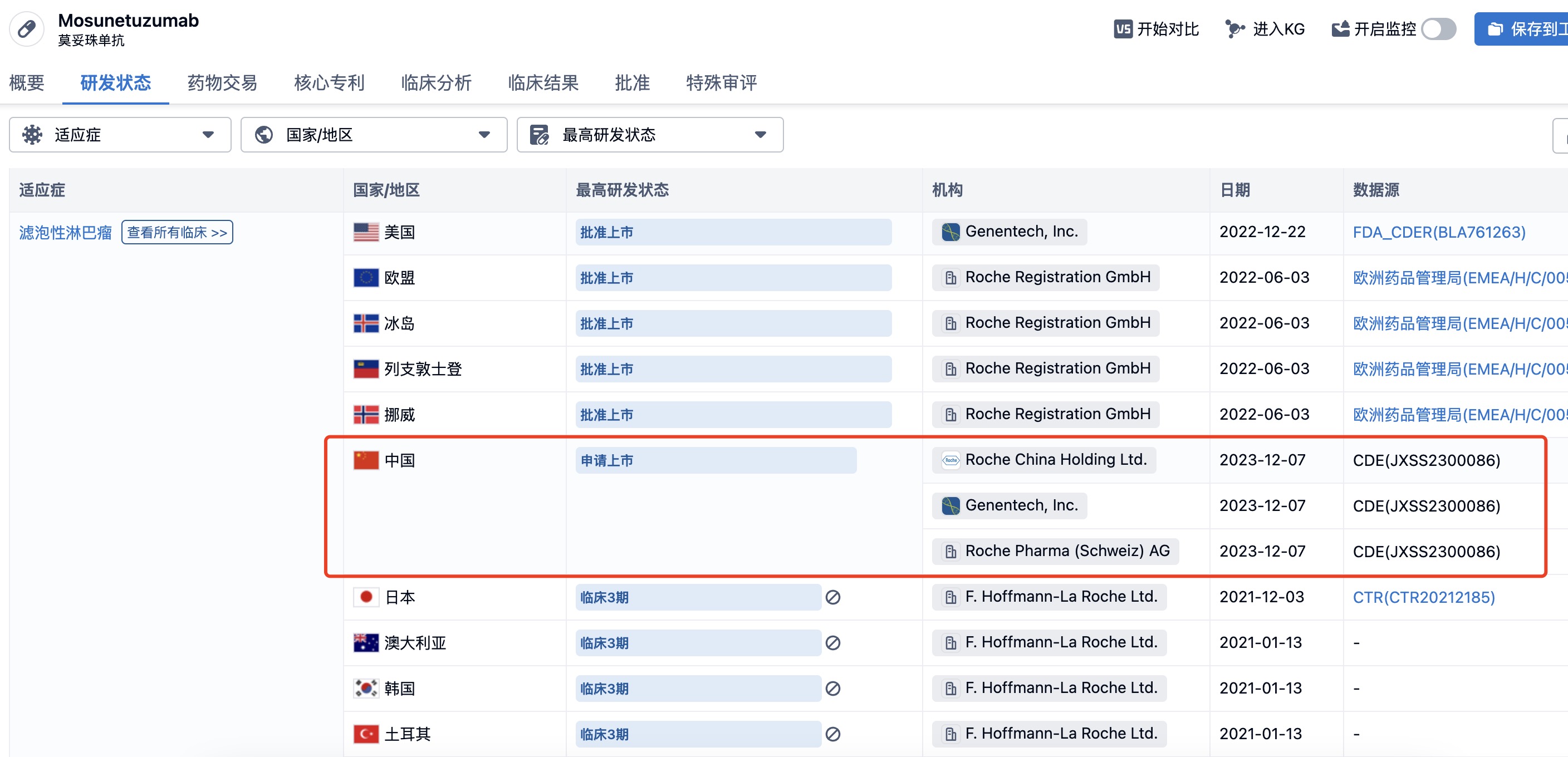Click the stopped icon in 澳大利亚 row
The height and width of the screenshot is (757, 1568).
tap(832, 643)
